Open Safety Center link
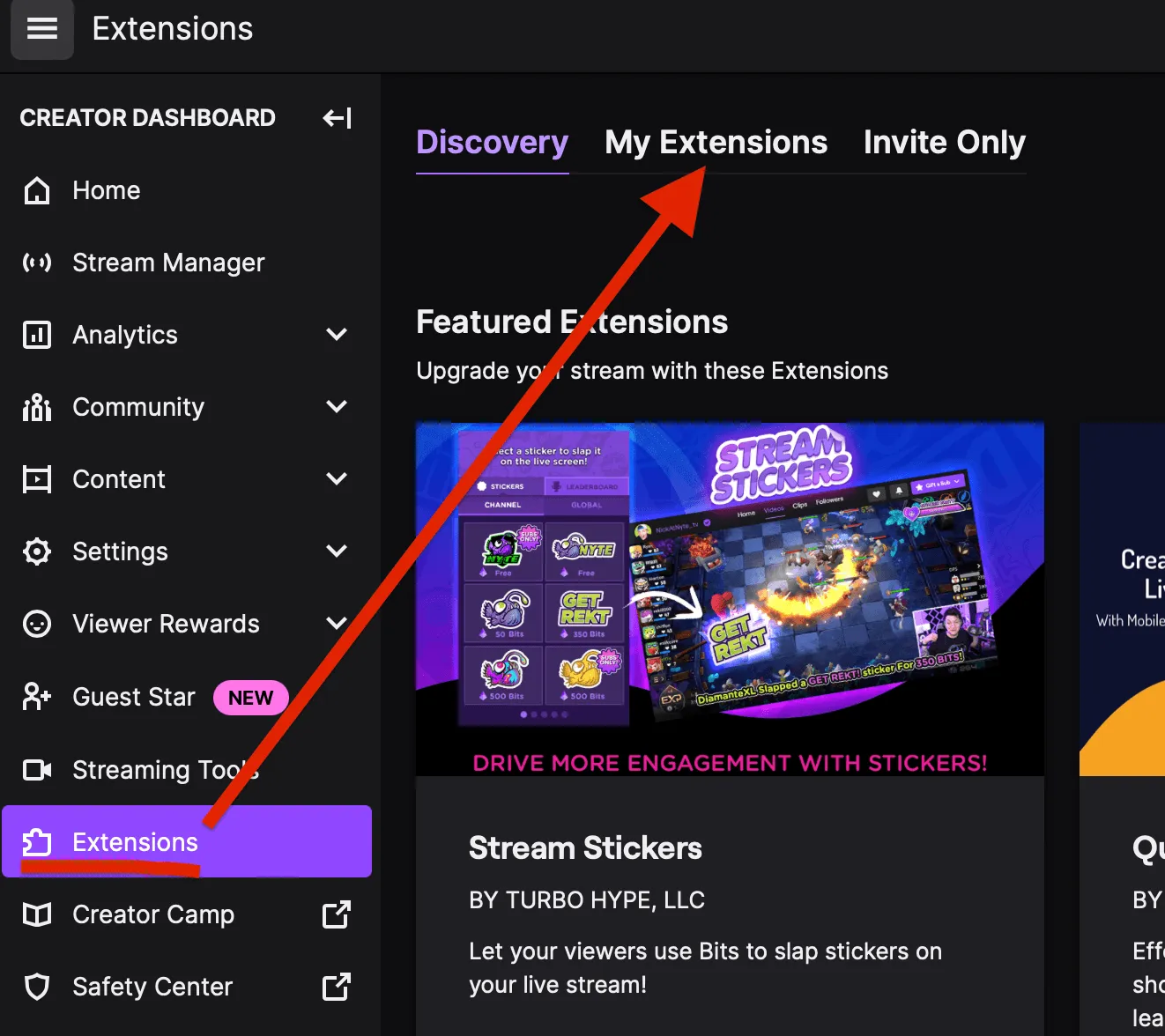This screenshot has width=1165, height=1036. coord(187,987)
